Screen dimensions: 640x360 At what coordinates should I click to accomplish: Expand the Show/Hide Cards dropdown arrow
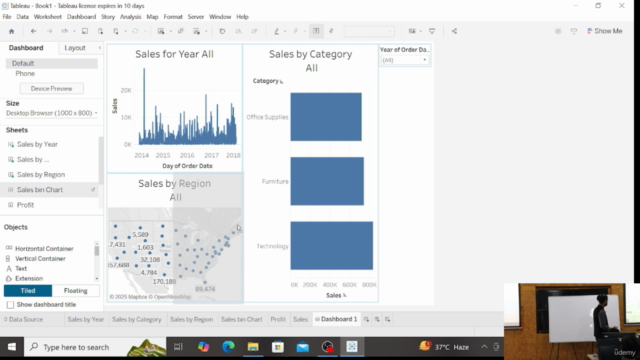(x=421, y=31)
